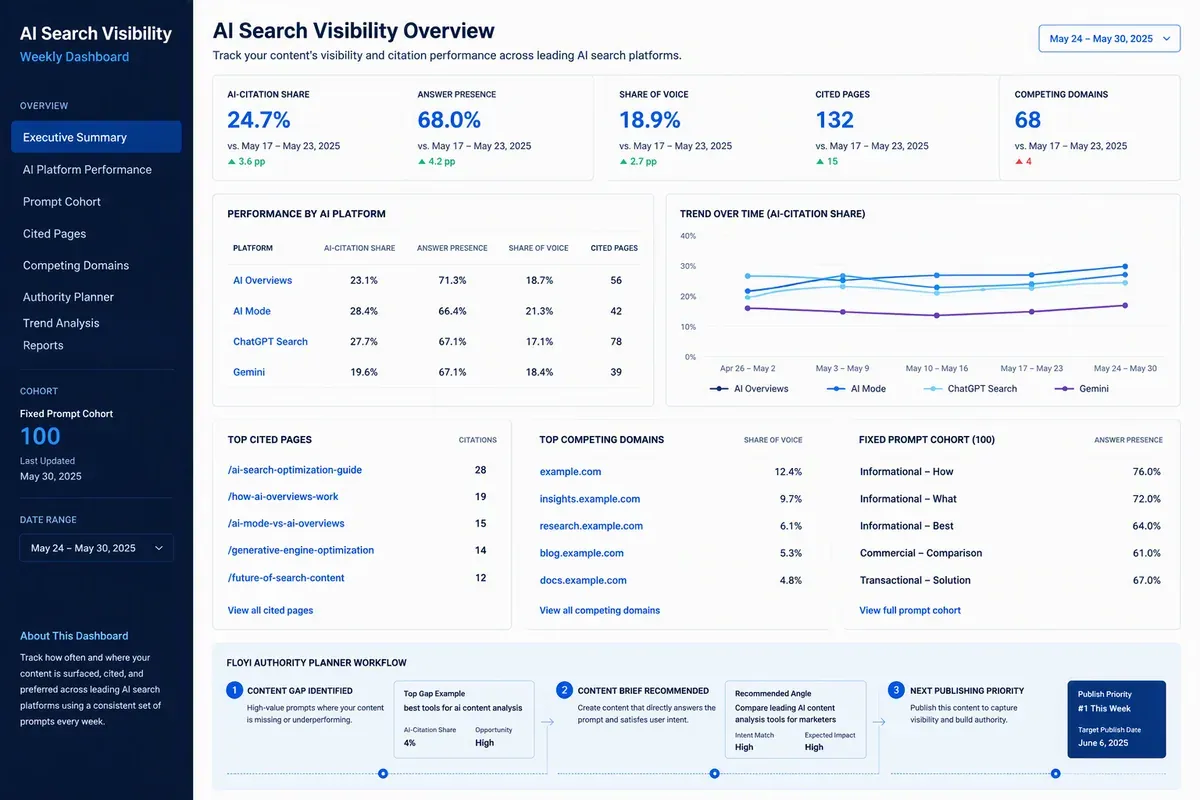Open Competing Domains in the sidebar
The height and width of the screenshot is (800, 1200).
click(76, 265)
